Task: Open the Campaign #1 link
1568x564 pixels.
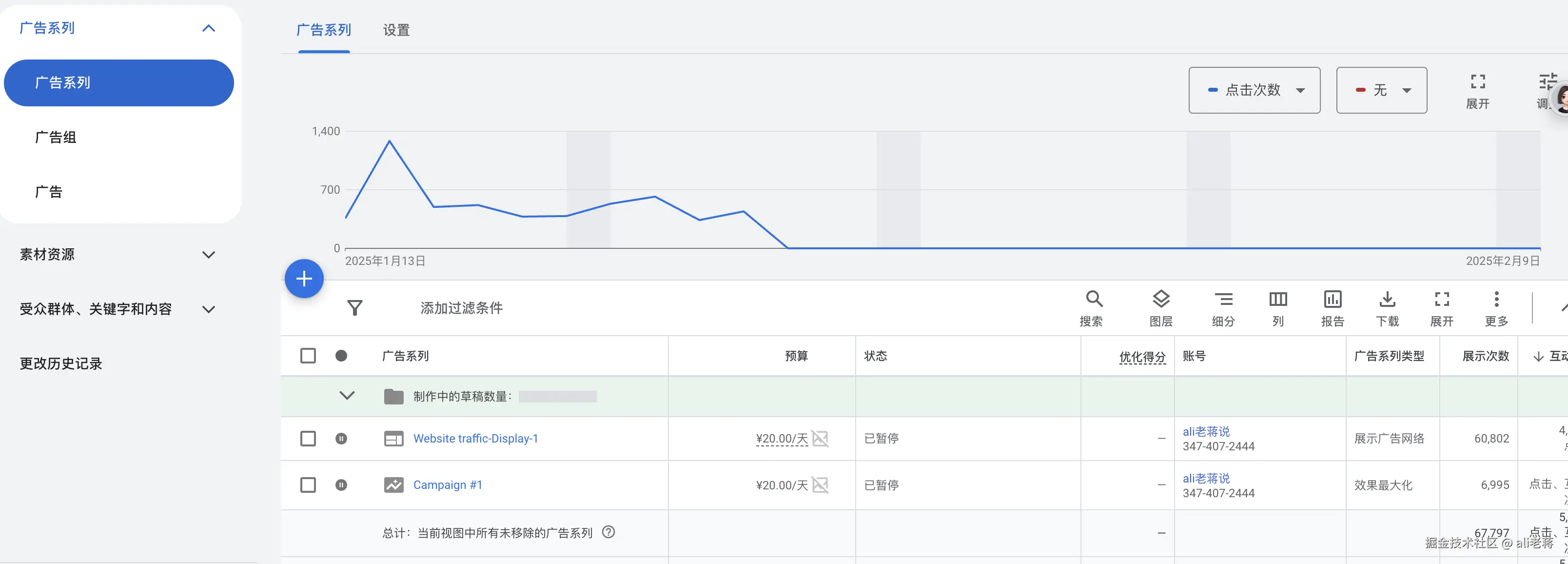Action: (x=448, y=485)
